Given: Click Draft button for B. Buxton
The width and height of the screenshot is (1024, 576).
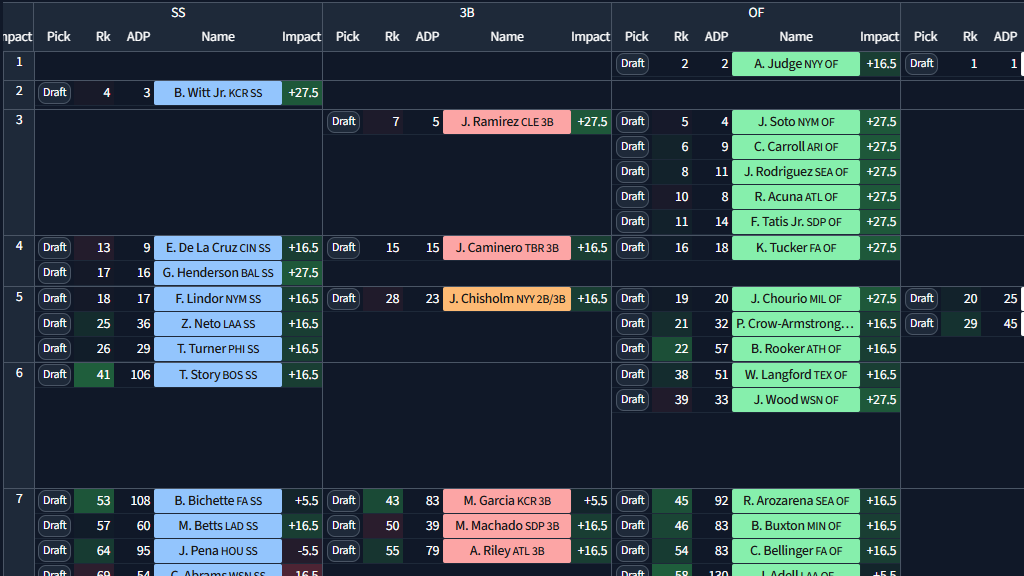Looking at the screenshot, I should click(x=632, y=525).
